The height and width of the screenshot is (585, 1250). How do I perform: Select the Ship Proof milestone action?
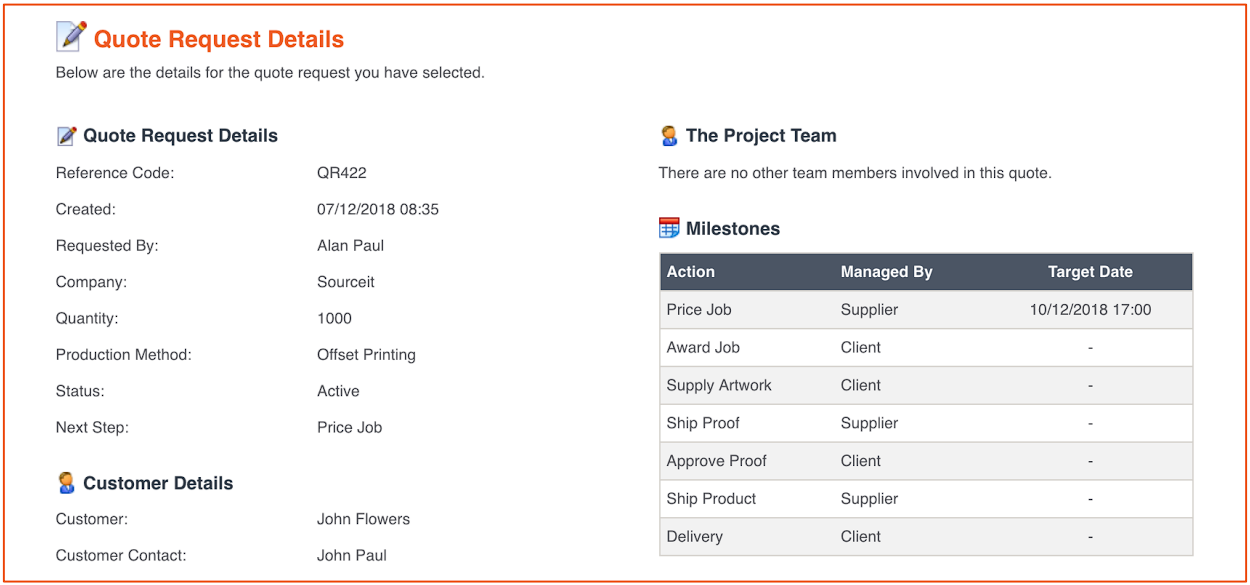point(703,423)
